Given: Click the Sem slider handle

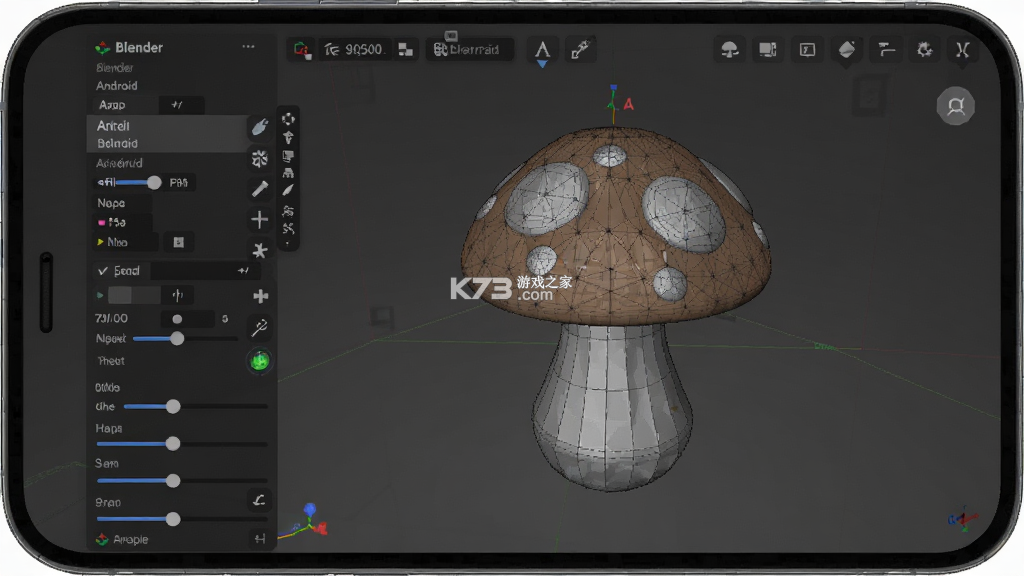Looking at the screenshot, I should click(x=173, y=481).
